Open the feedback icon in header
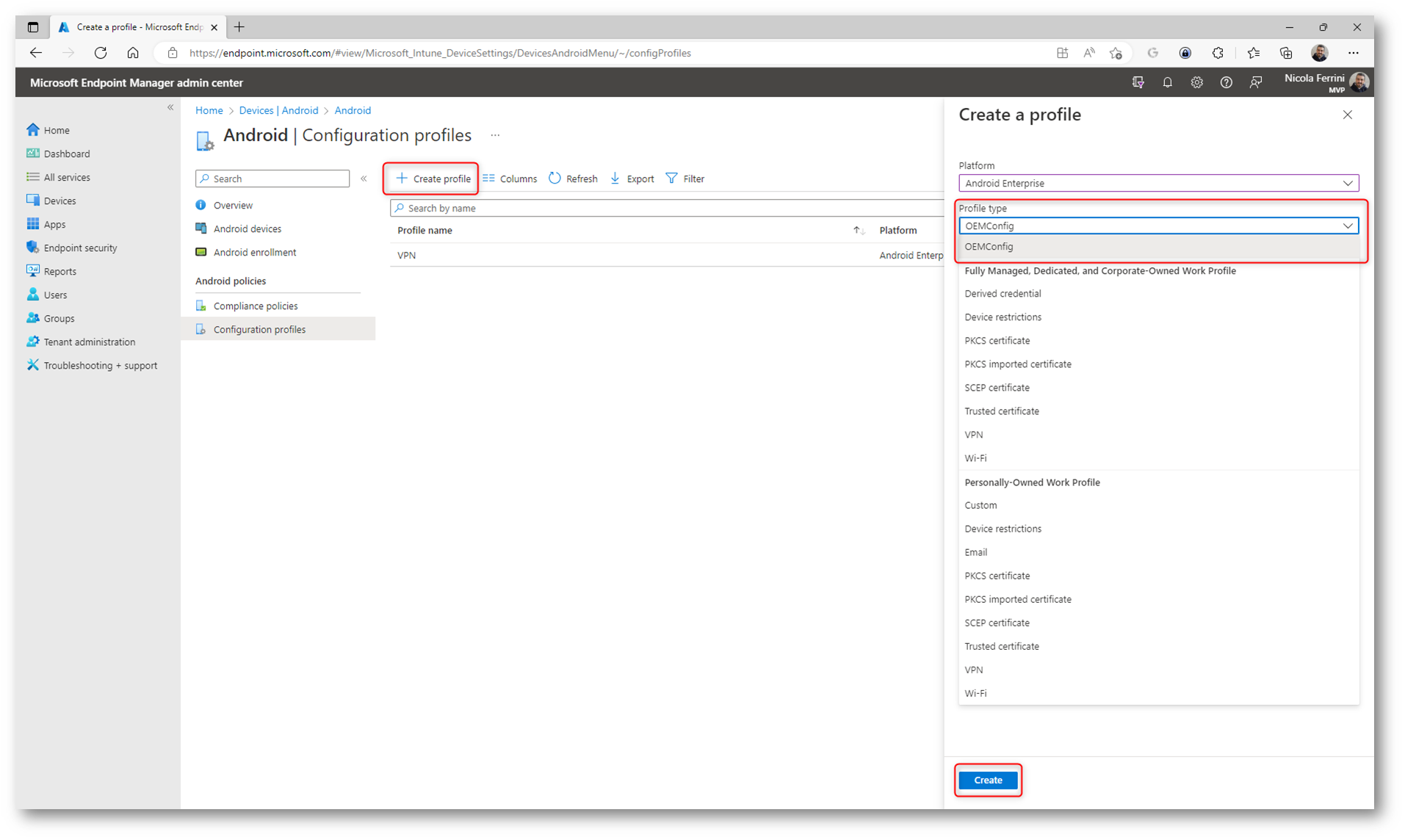This screenshot has width=1405, height=840. 1255,82
